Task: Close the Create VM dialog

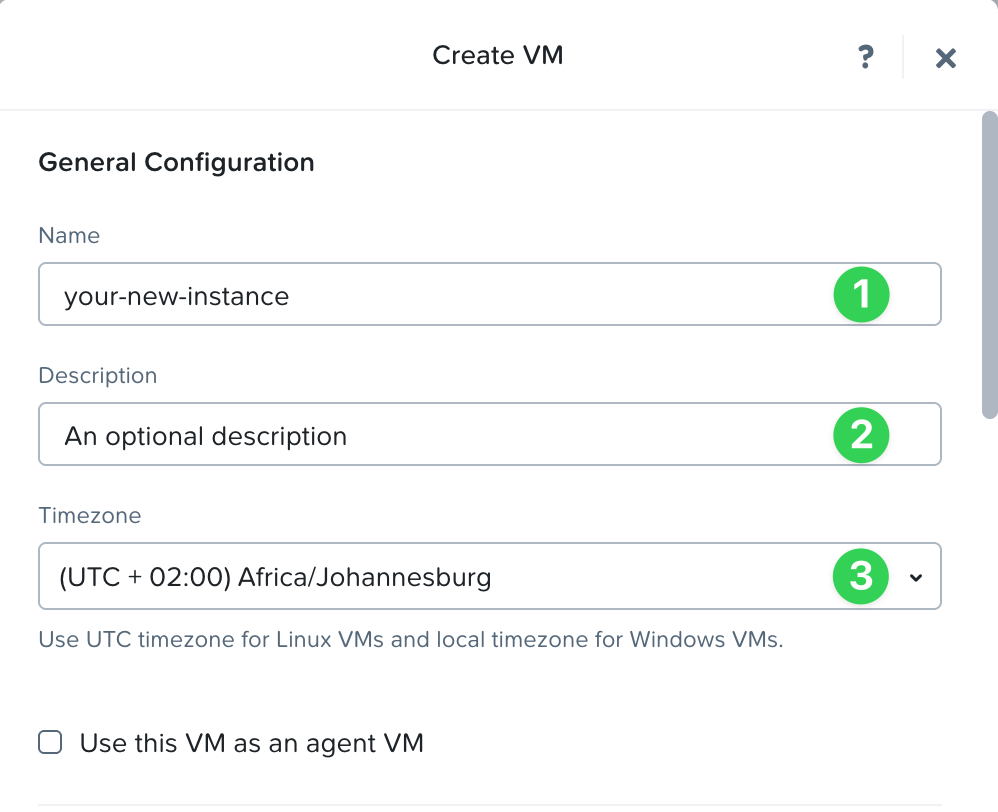Action: point(945,58)
